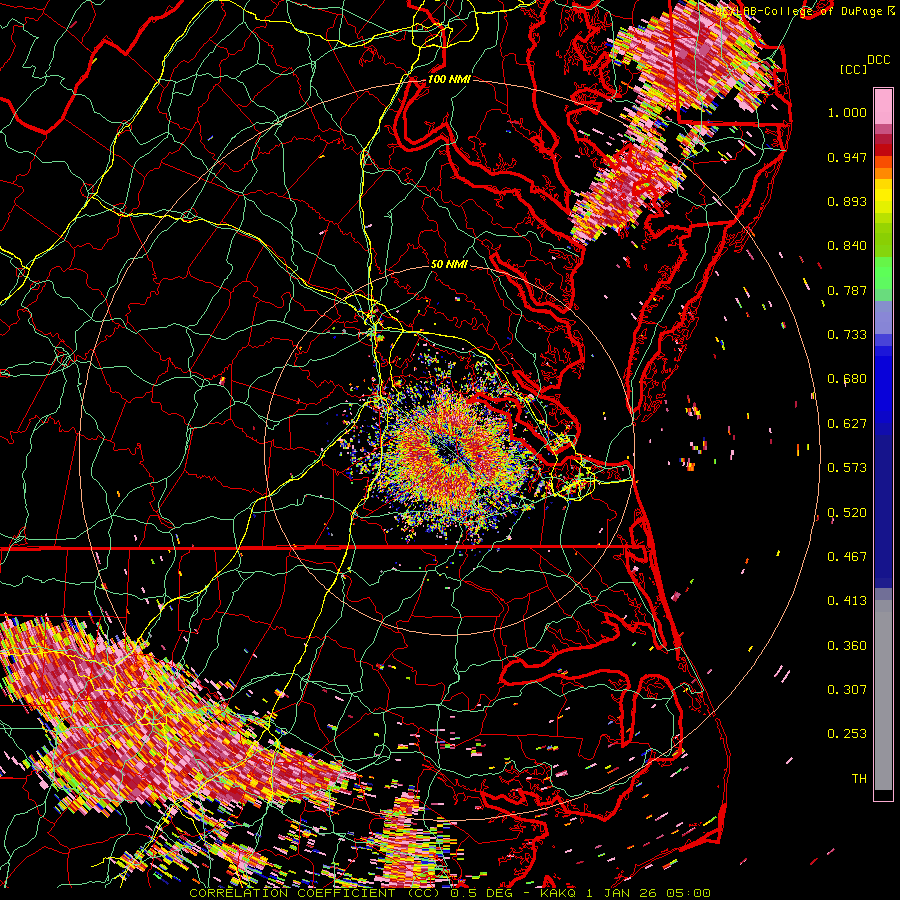Click the [CC] units label
900x900 pixels.
(x=853, y=69)
